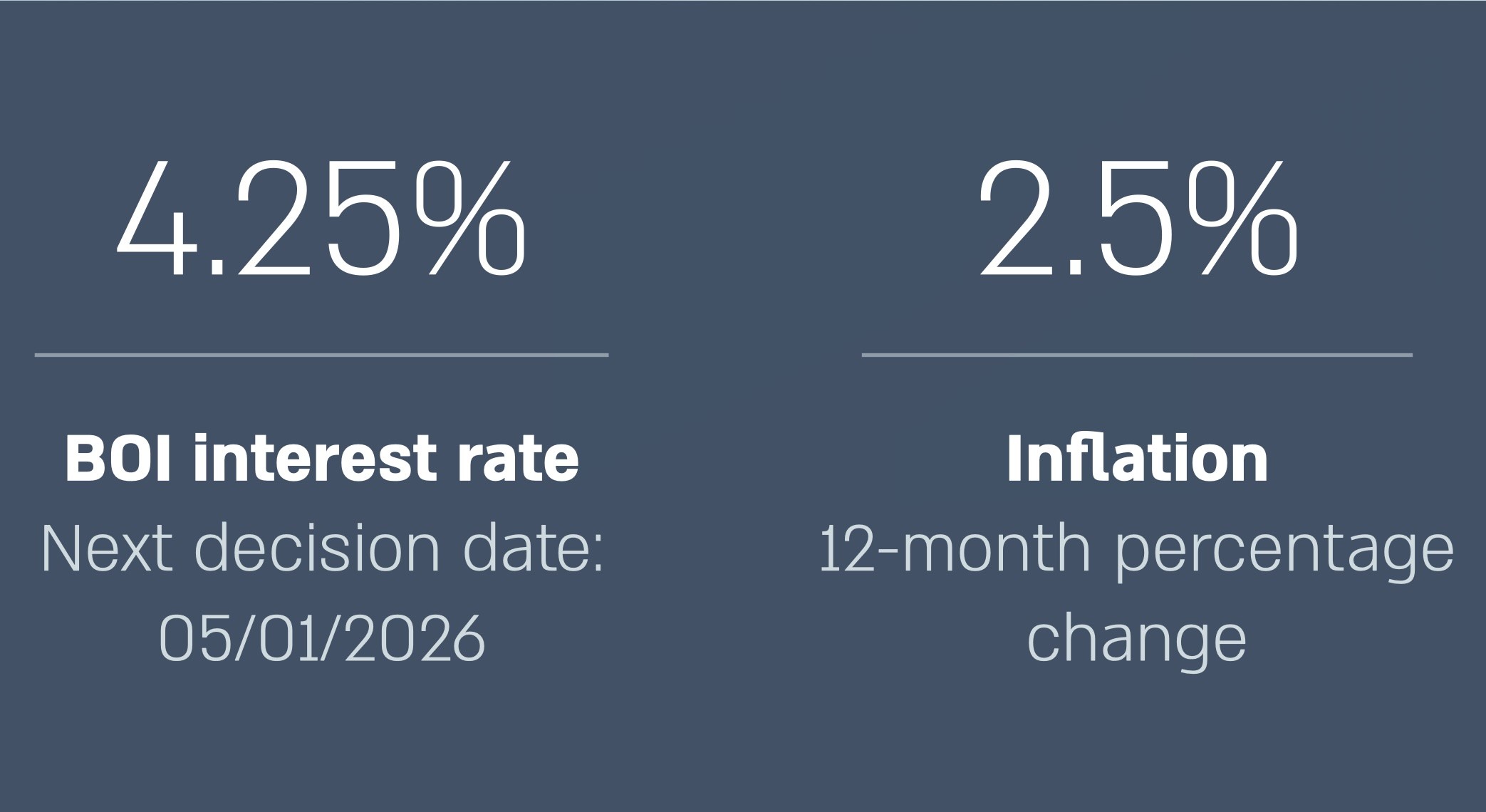1486x812 pixels.
Task: Click the word "interest" in BOI heading
Action: pos(314,458)
